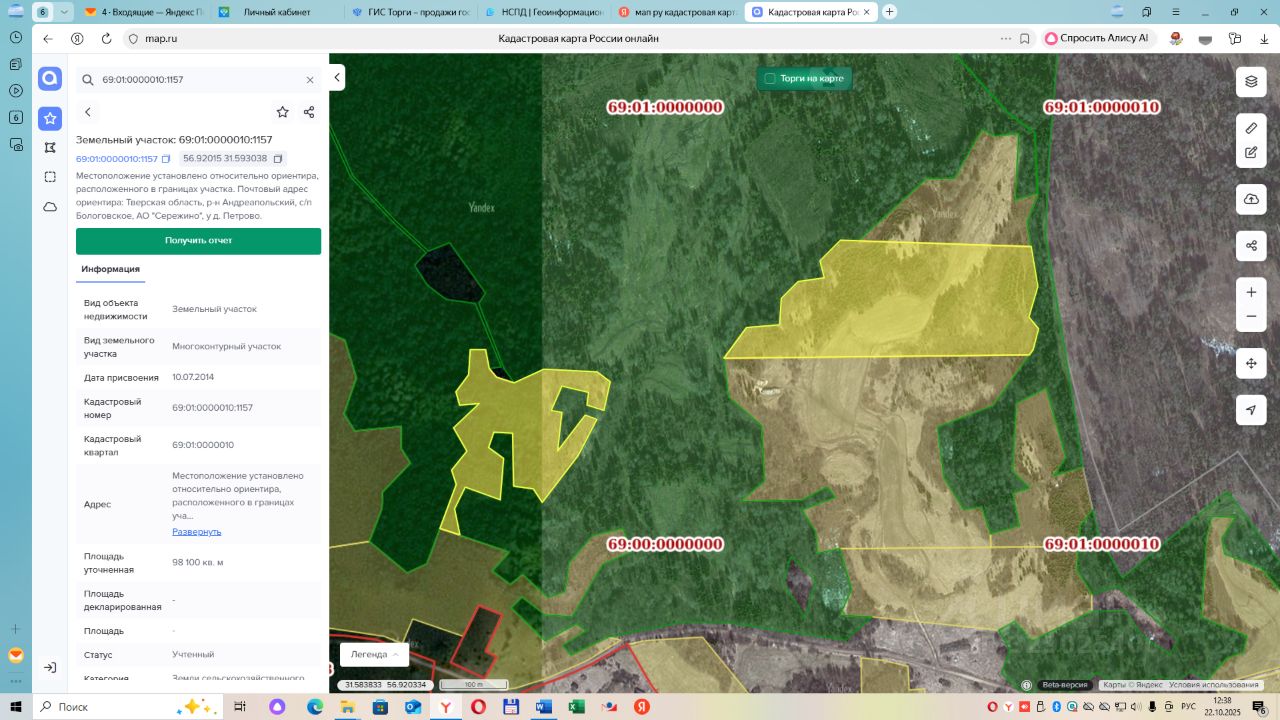Image resolution: width=1280 pixels, height=720 pixels.
Task: Open Microsoft Excel from the taskbar
Action: click(577, 707)
